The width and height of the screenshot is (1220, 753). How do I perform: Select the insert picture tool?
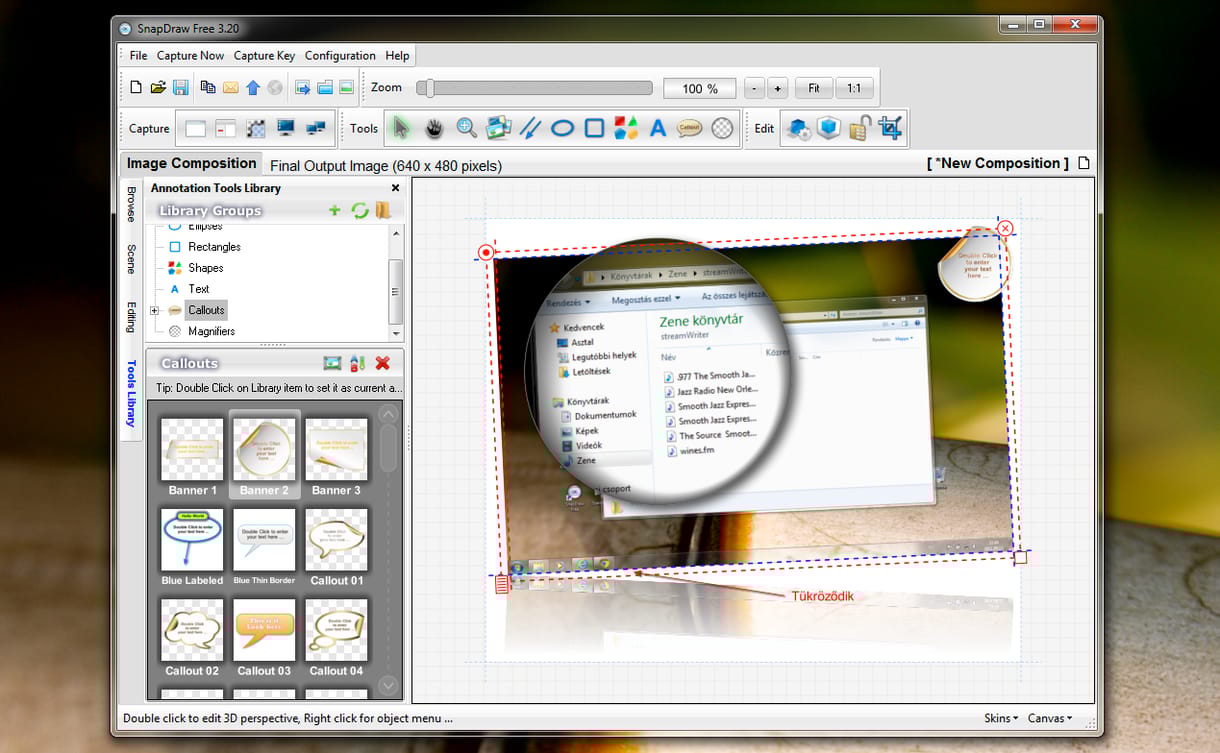[x=498, y=128]
